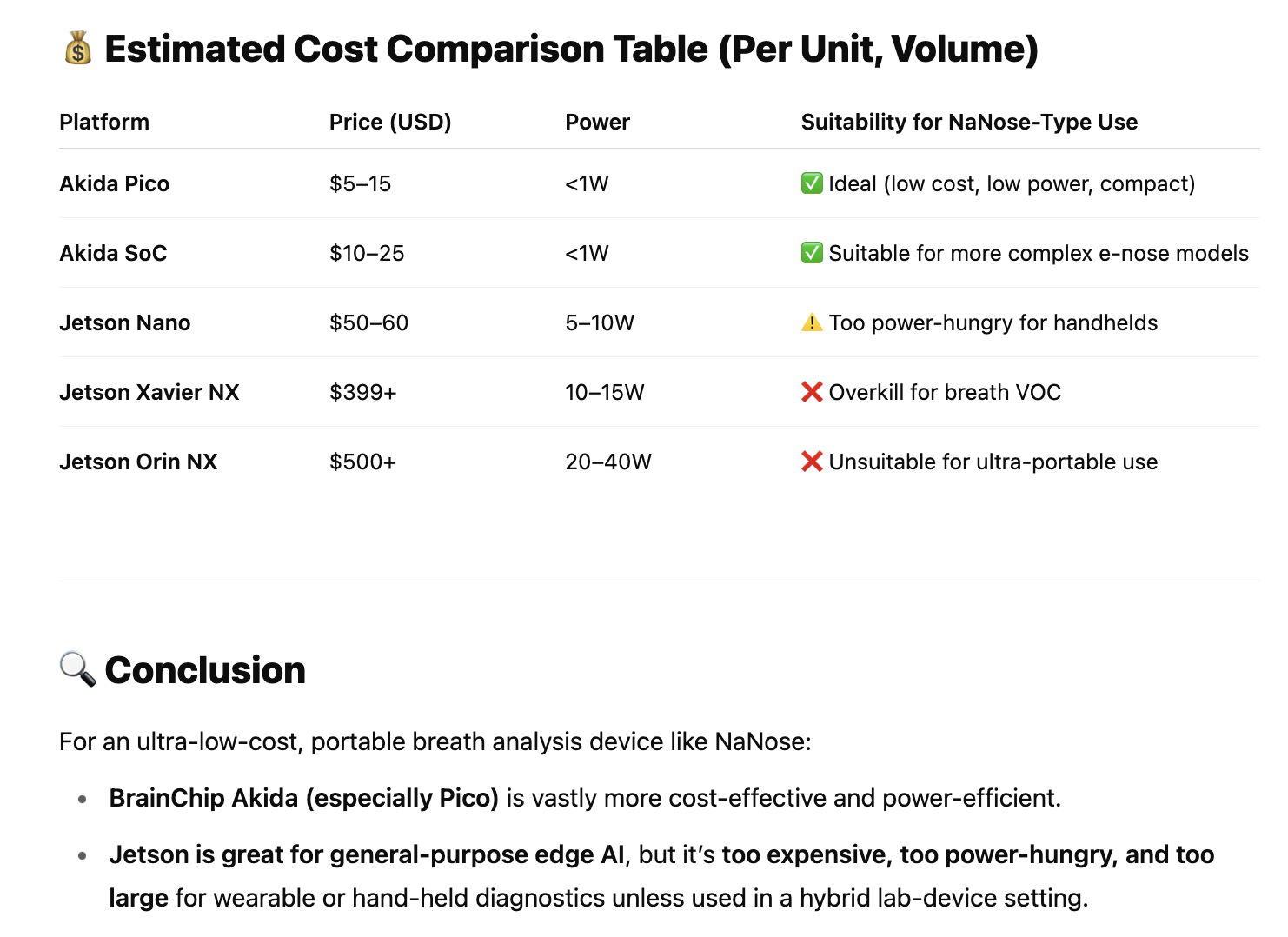
Task: Click the red X in the Jetson Orin NX row
Action: (x=812, y=462)
